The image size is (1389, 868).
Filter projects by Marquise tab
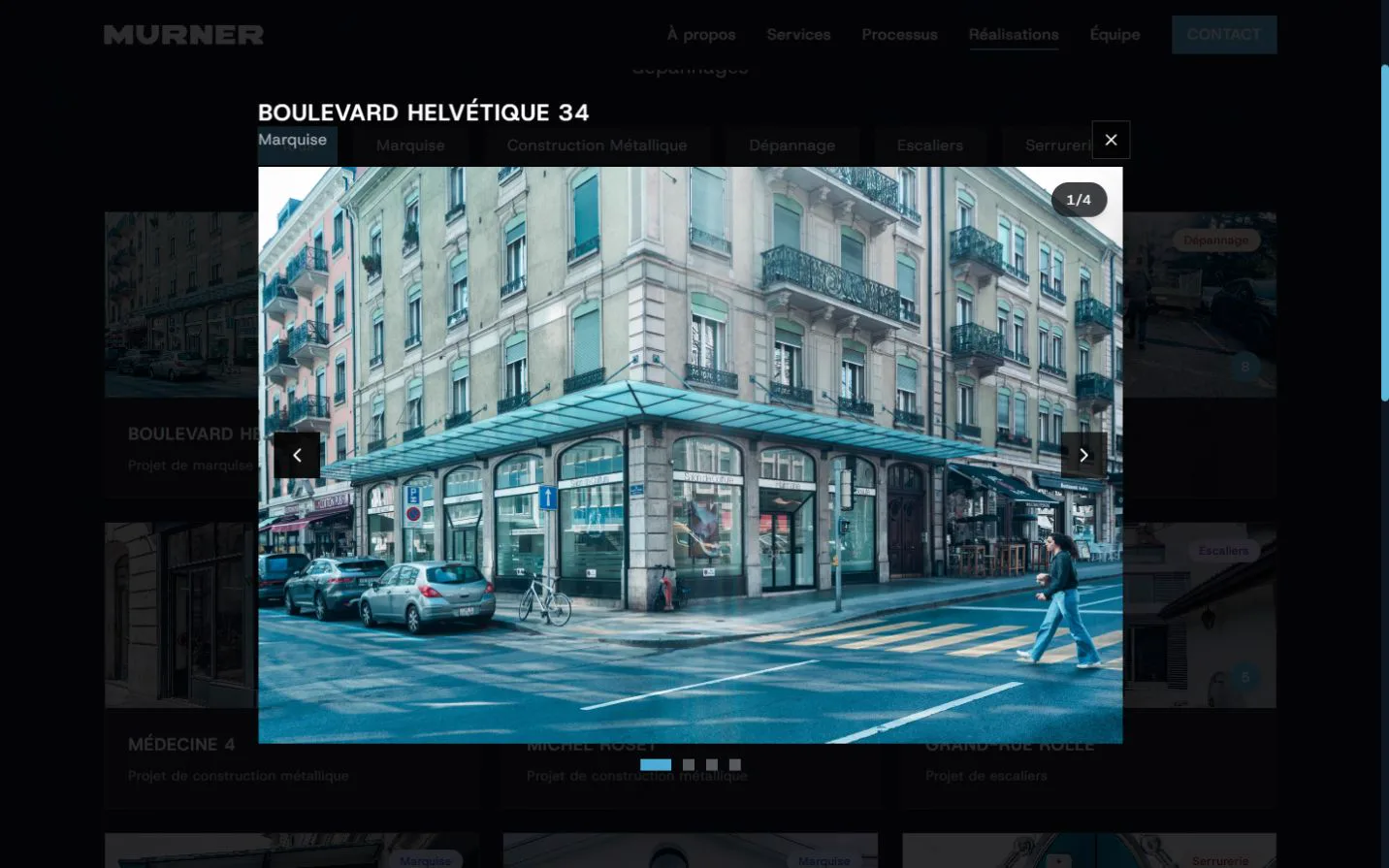tap(410, 145)
